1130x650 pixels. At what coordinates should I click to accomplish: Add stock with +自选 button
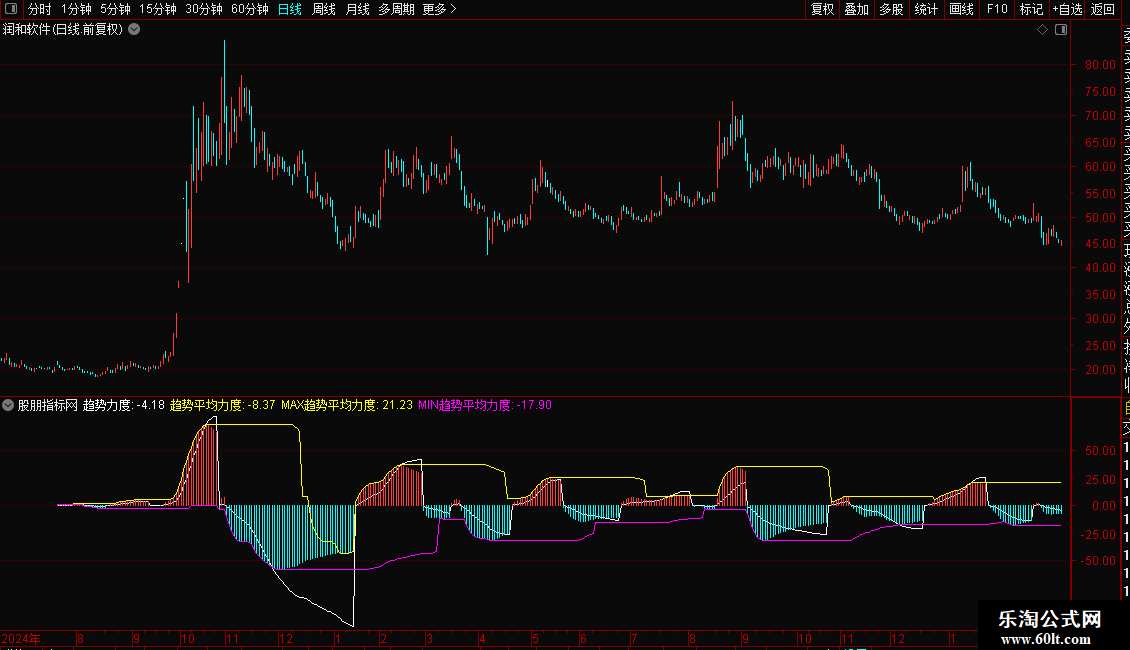1066,9
